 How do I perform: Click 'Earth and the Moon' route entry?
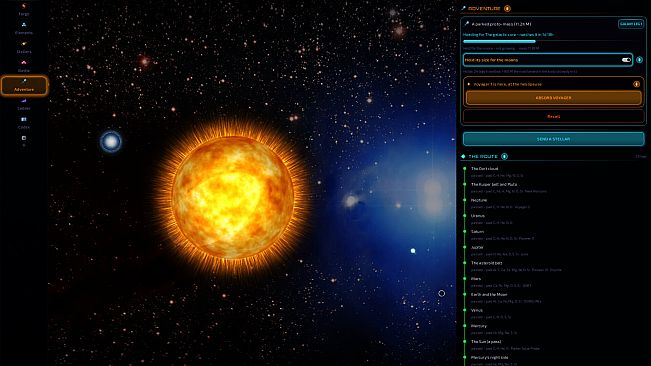point(489,295)
